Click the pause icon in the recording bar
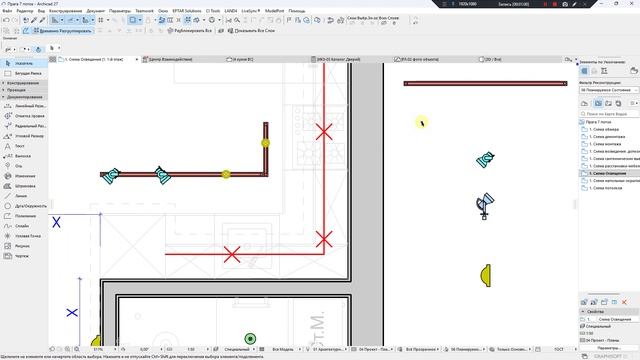 (x=545, y=4)
